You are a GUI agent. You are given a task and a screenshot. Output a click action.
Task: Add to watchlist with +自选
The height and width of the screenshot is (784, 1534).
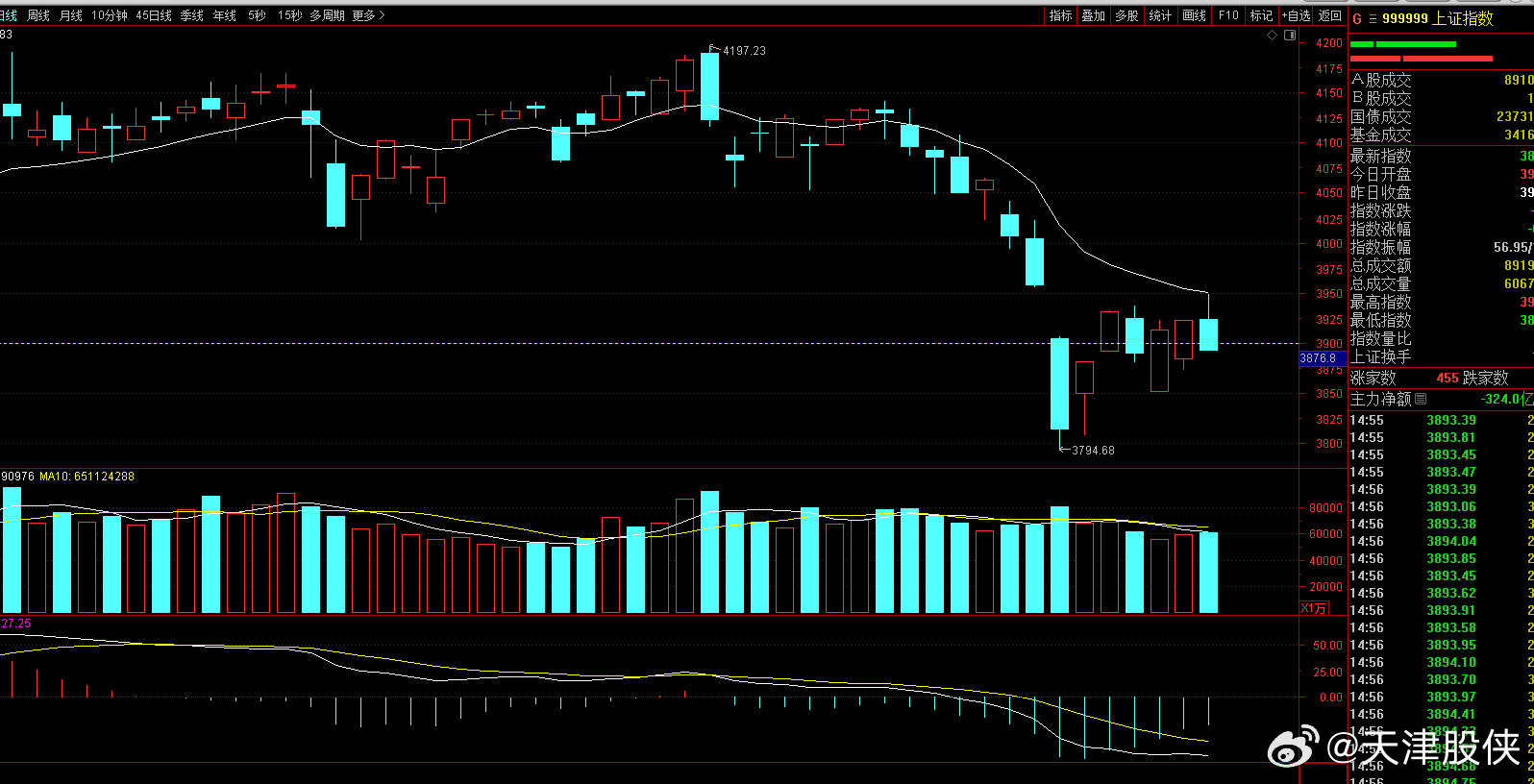point(1296,15)
